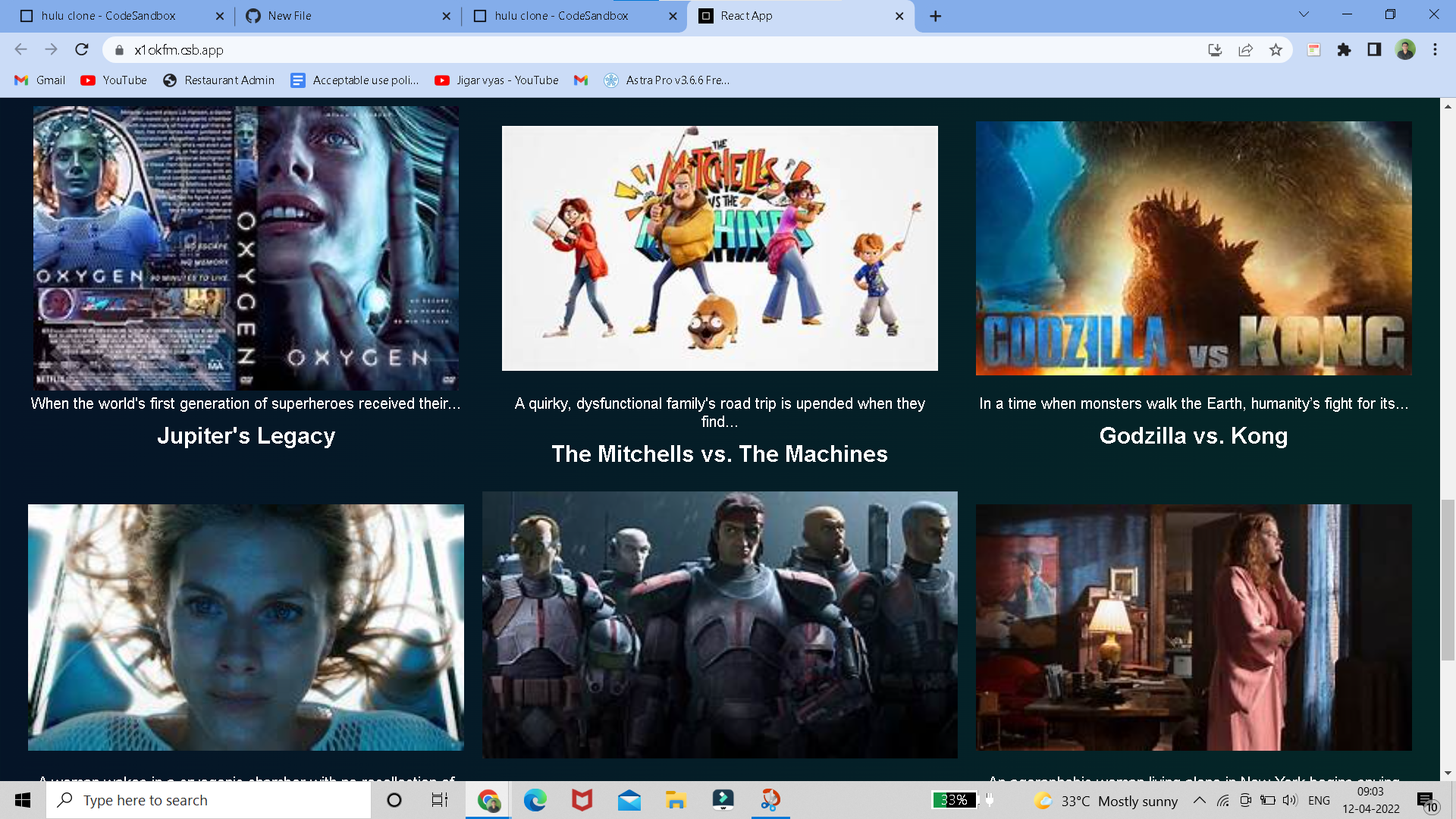Expand hidden system tray icons
Viewport: 1456px width, 819px height.
click(x=1200, y=800)
